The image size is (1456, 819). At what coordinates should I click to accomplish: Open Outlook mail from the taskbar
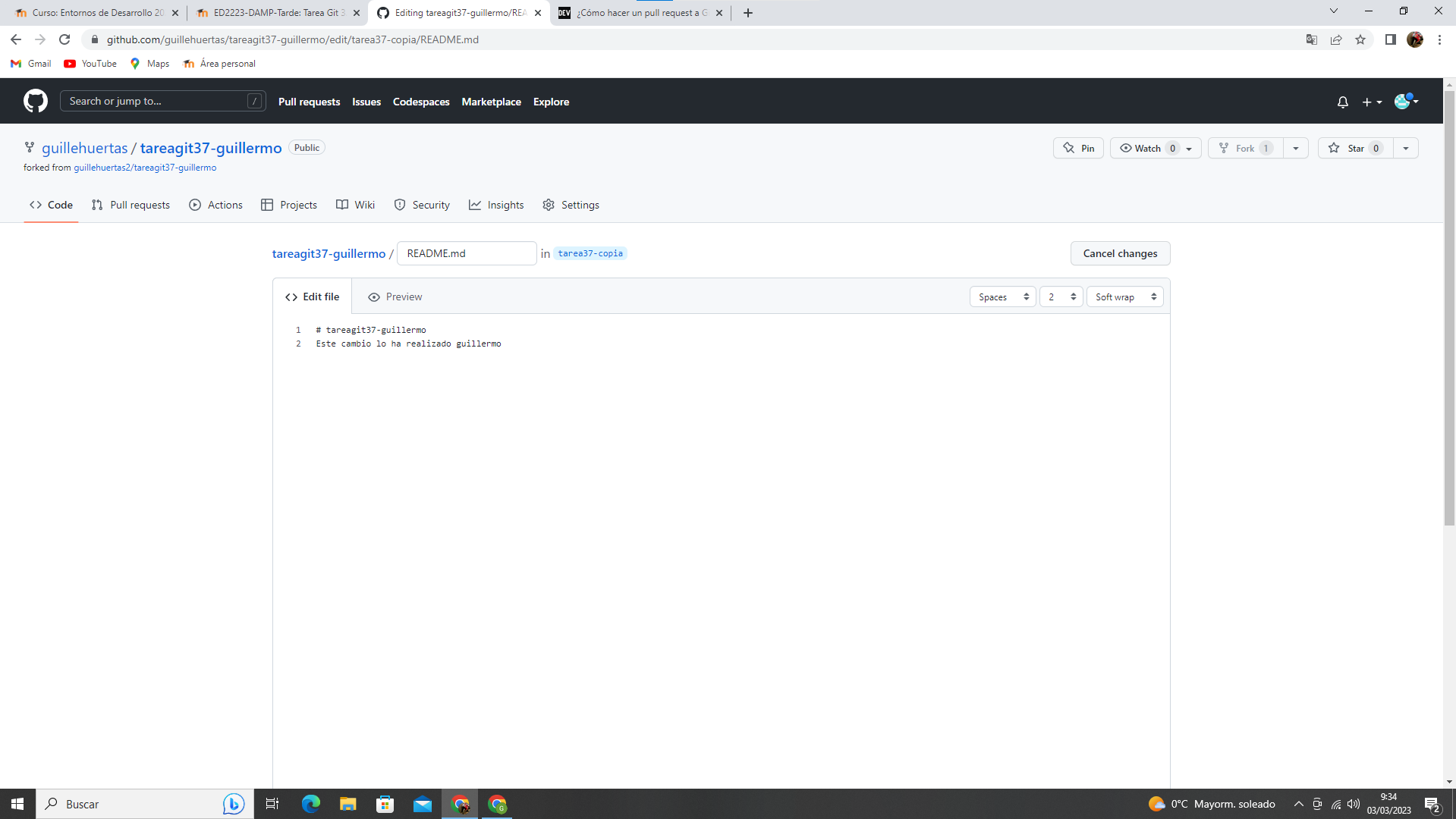pyautogui.click(x=422, y=804)
